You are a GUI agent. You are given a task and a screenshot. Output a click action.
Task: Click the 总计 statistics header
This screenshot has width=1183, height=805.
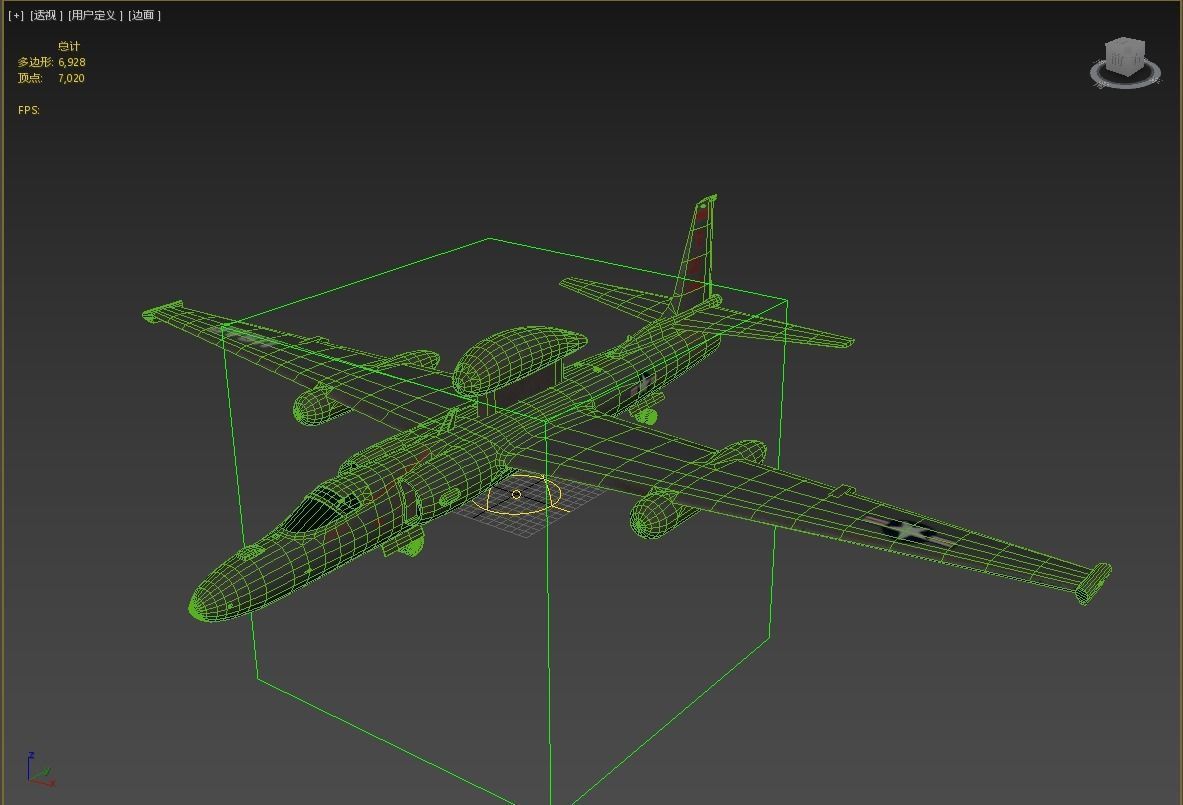(70, 46)
